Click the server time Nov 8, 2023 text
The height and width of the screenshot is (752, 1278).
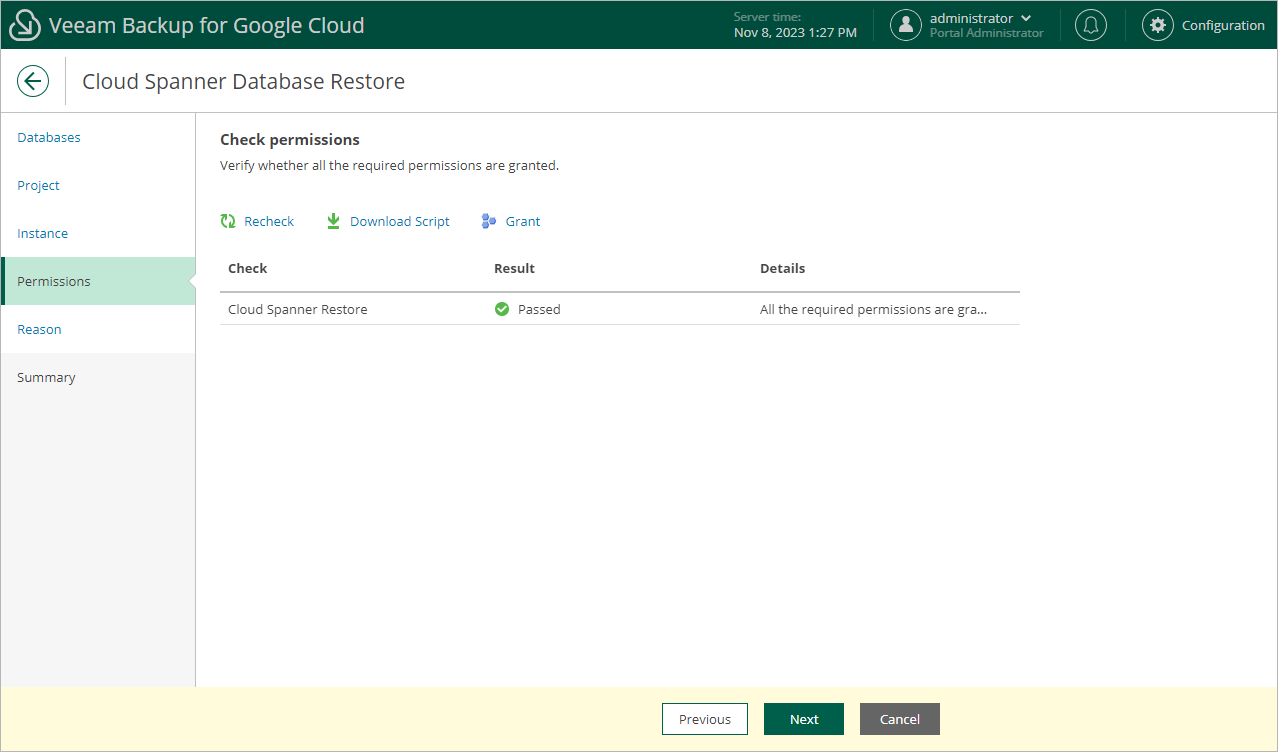click(795, 32)
